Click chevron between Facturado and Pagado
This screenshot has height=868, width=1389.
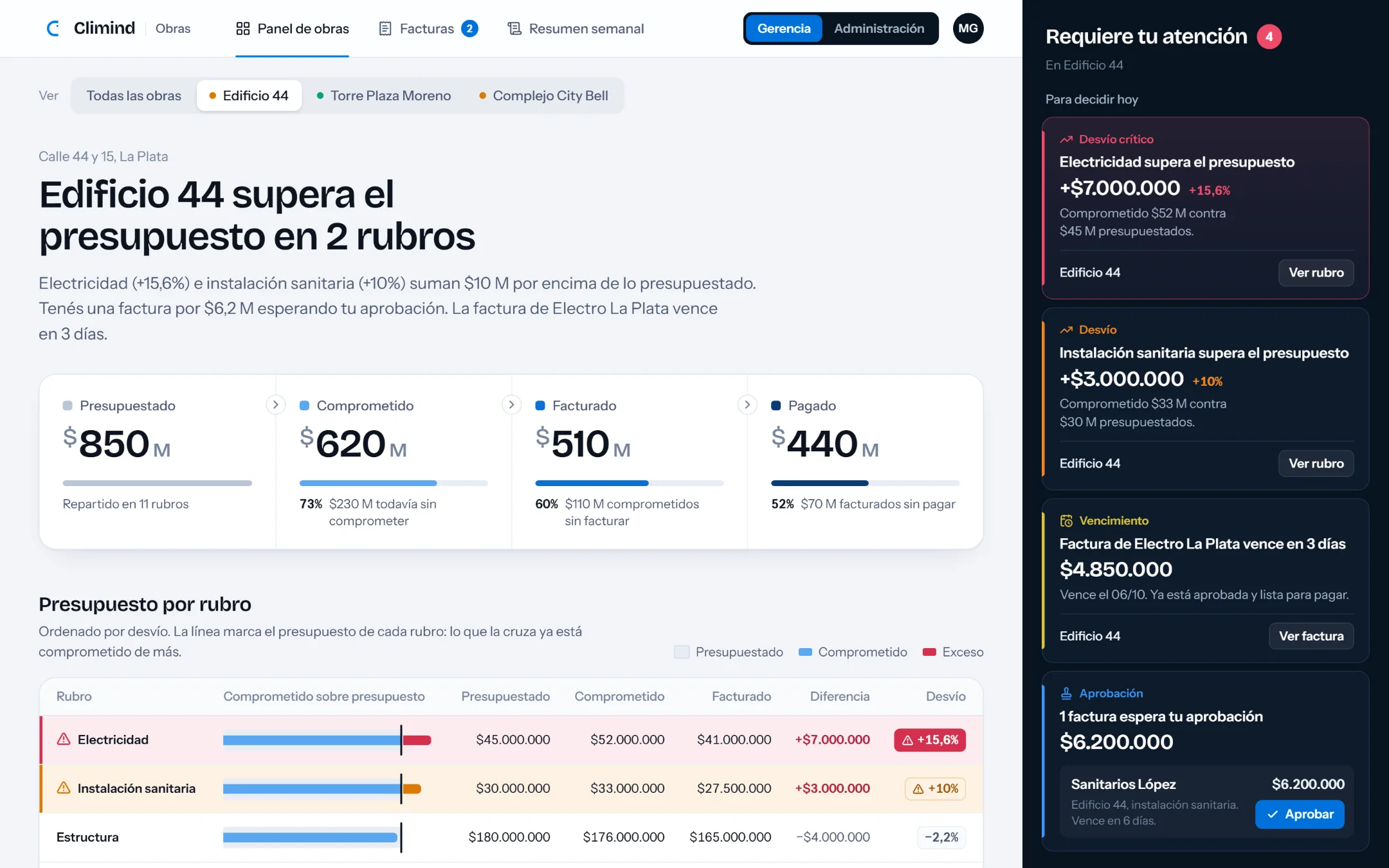pyautogui.click(x=747, y=404)
